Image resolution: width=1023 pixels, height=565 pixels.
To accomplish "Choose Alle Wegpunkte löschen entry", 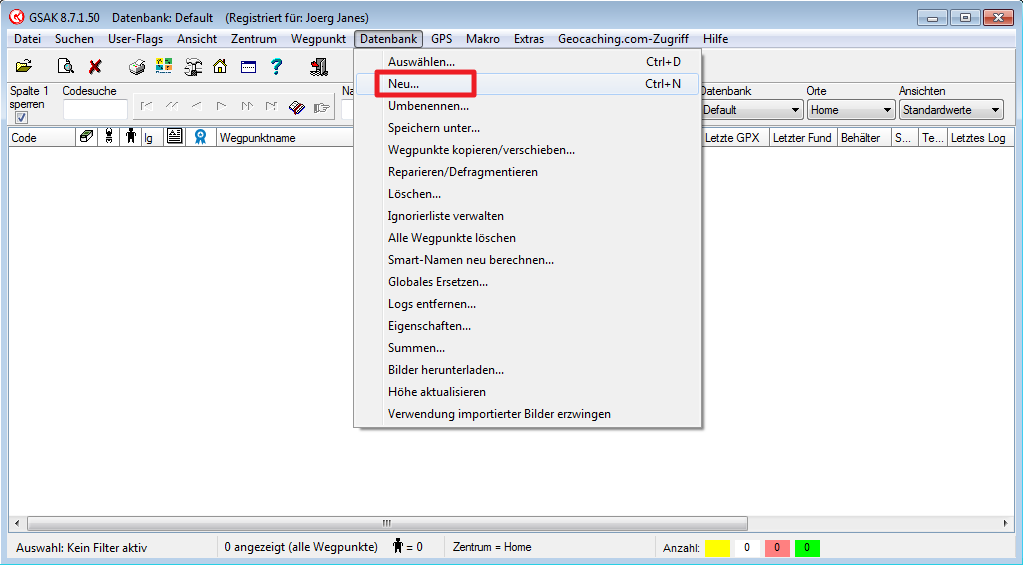I will click(x=527, y=238).
